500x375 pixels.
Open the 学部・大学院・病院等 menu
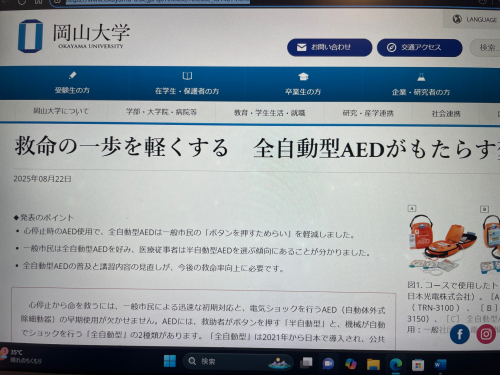point(161,112)
